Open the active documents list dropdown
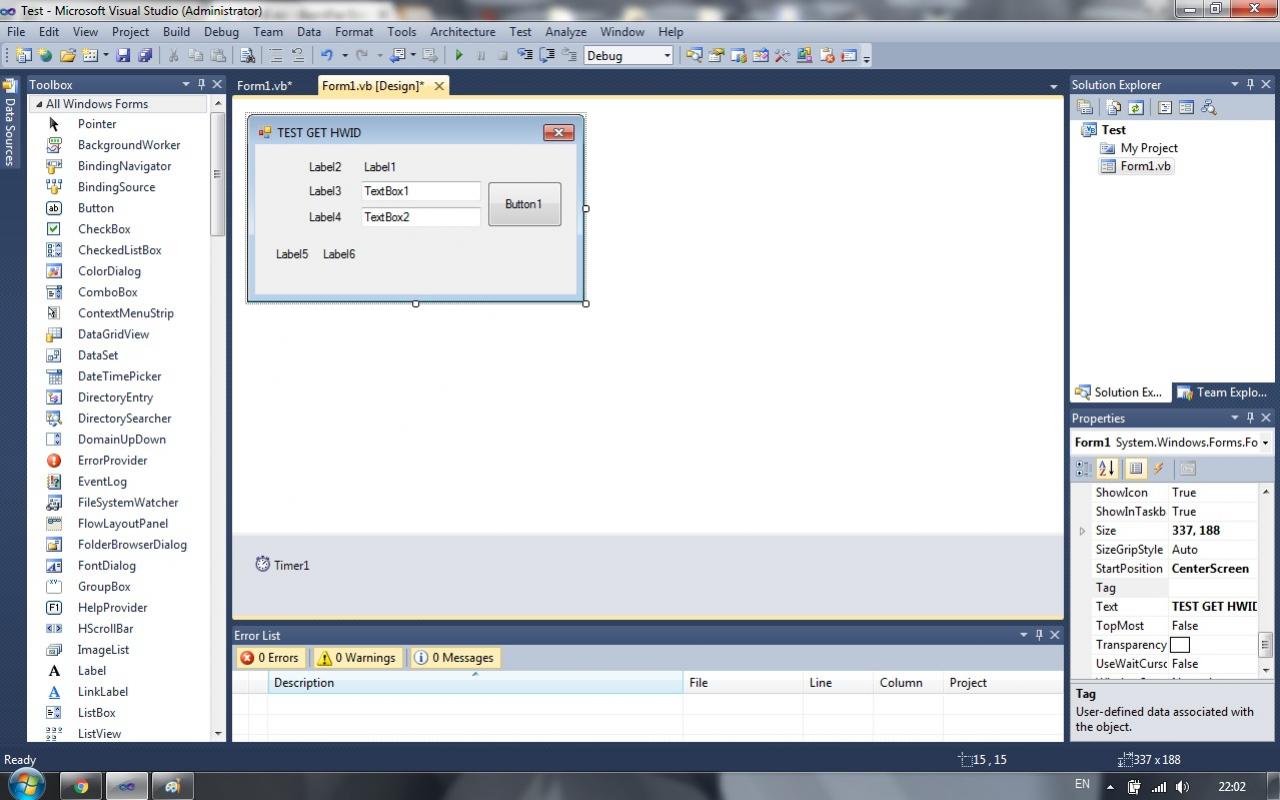The width and height of the screenshot is (1280, 800). (1053, 87)
